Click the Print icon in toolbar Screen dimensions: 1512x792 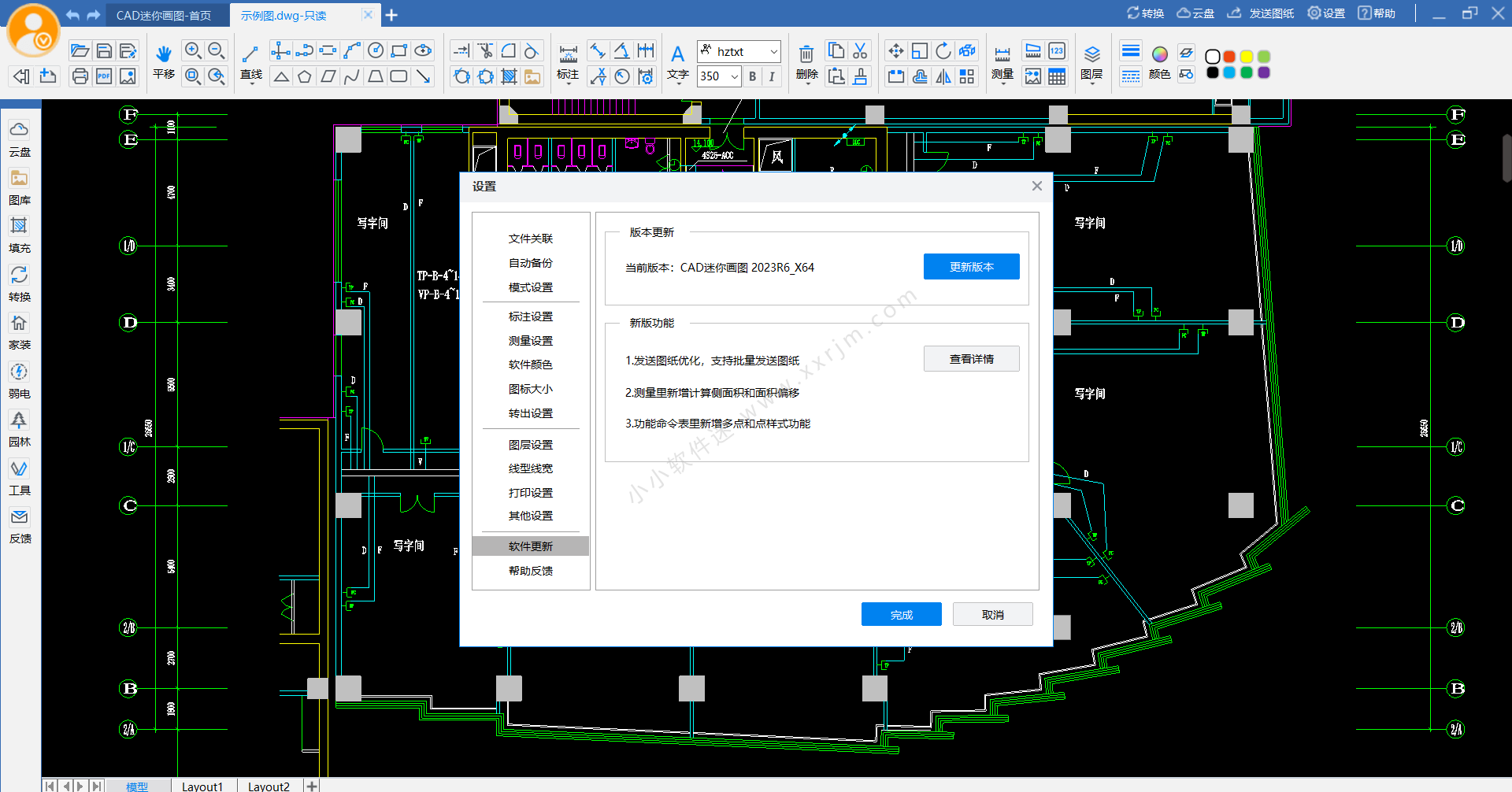coord(80,76)
